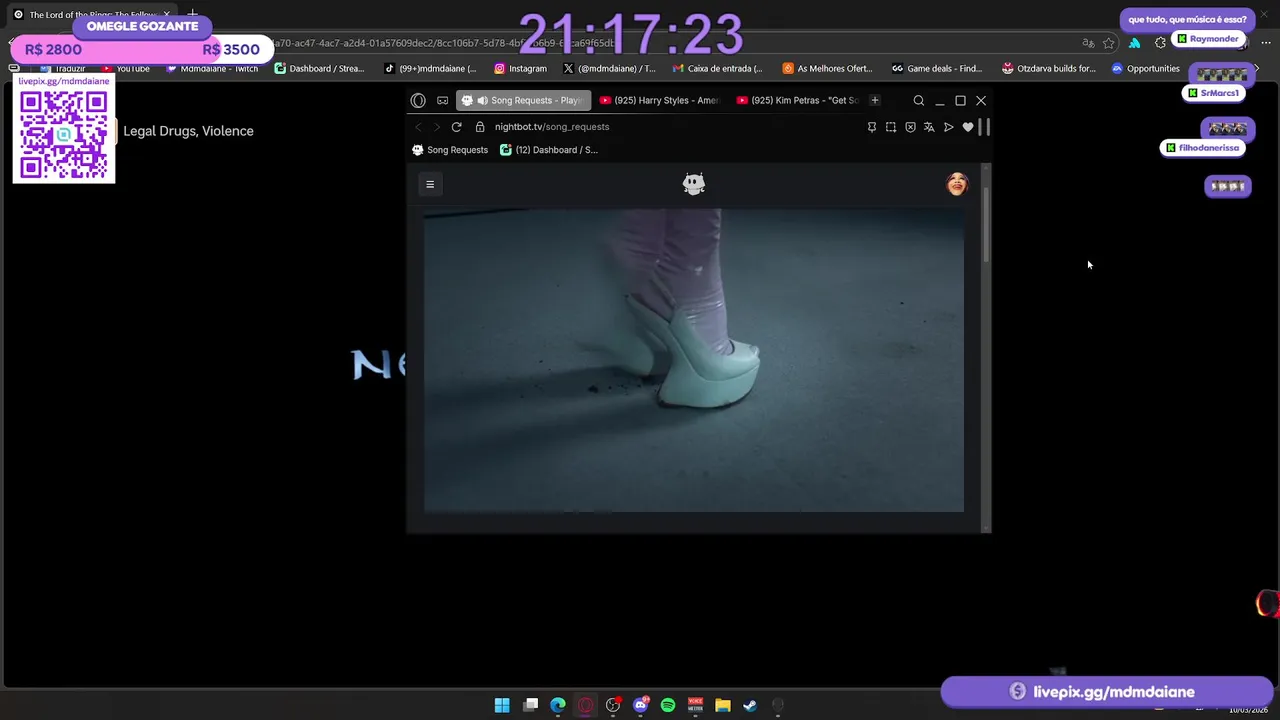Screen dimensions: 1280x720
Task: Bookmark page with the heart icon
Action: point(968,127)
